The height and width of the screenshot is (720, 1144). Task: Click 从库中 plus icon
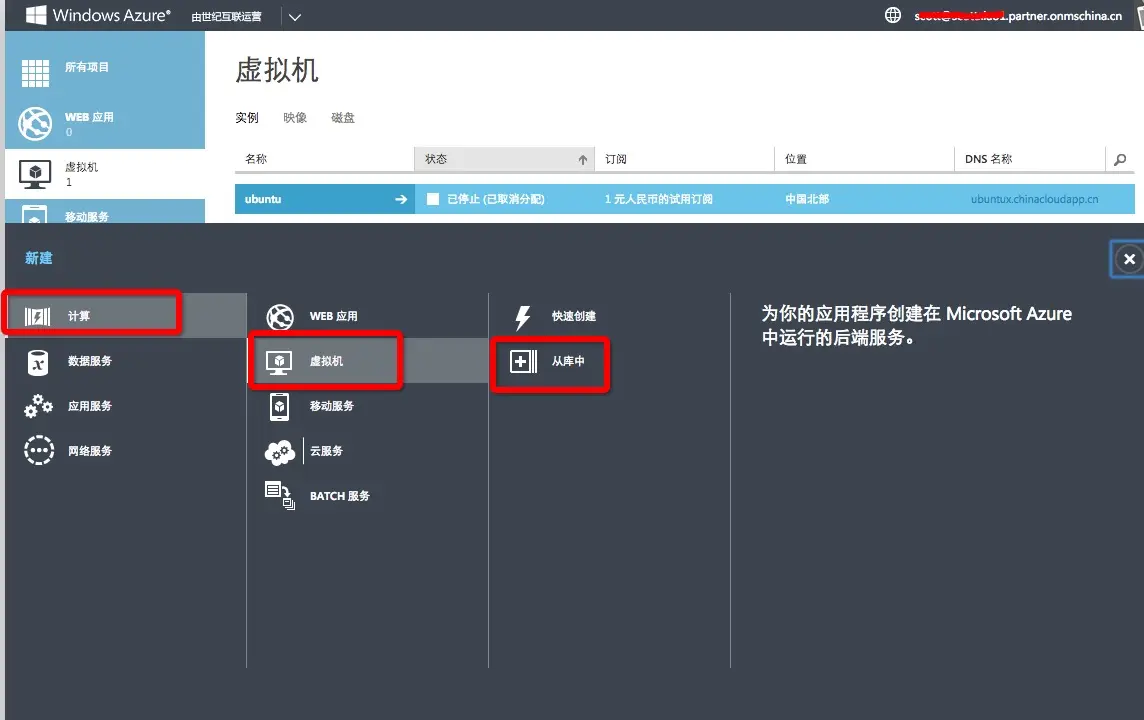[523, 361]
